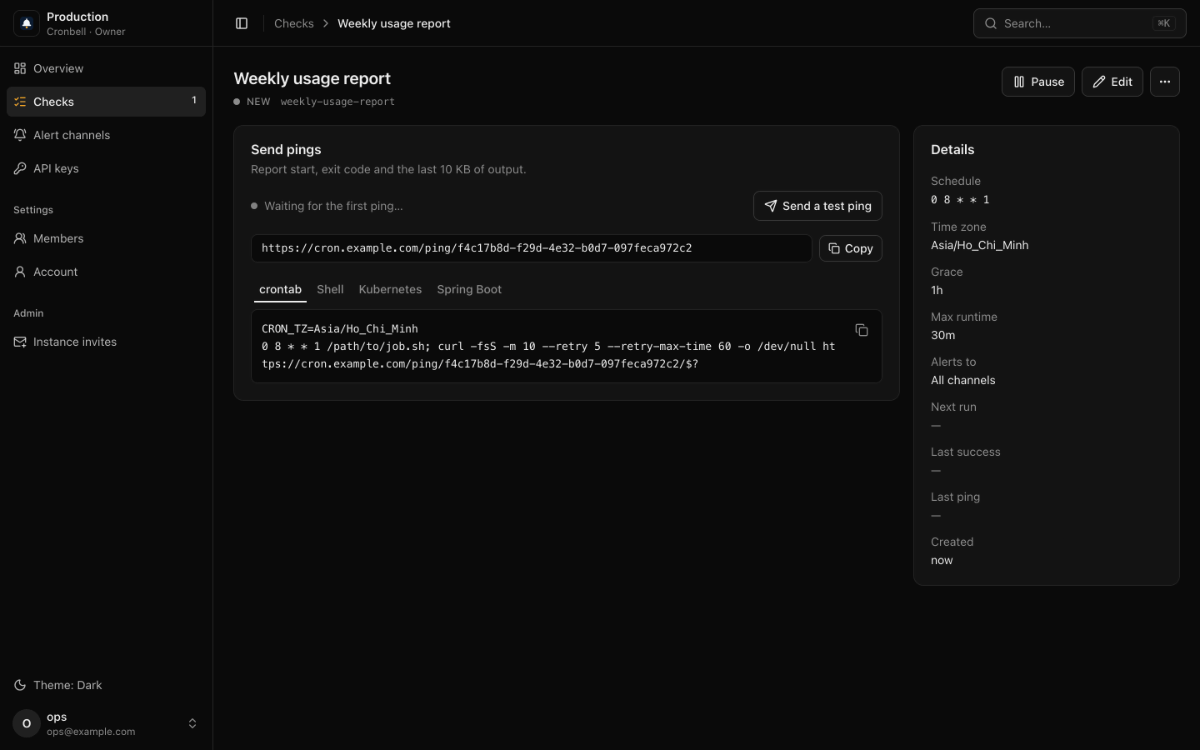Viewport: 1200px width, 750px height.
Task: Open Account settings
Action: point(106,271)
